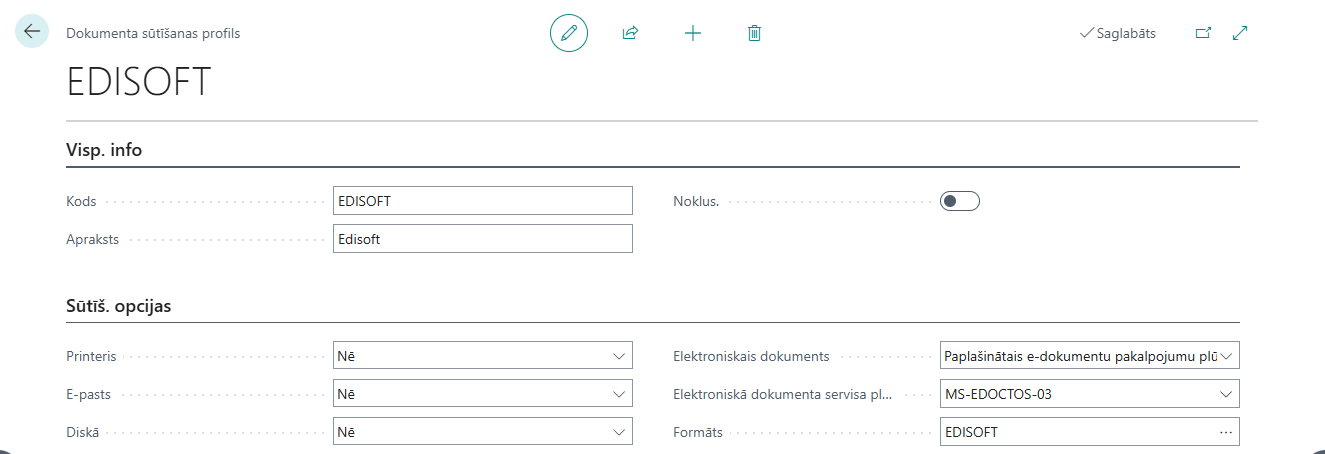This screenshot has height=454, width=1325.
Task: Toggle the Noklus. switch
Action: [x=960, y=201]
